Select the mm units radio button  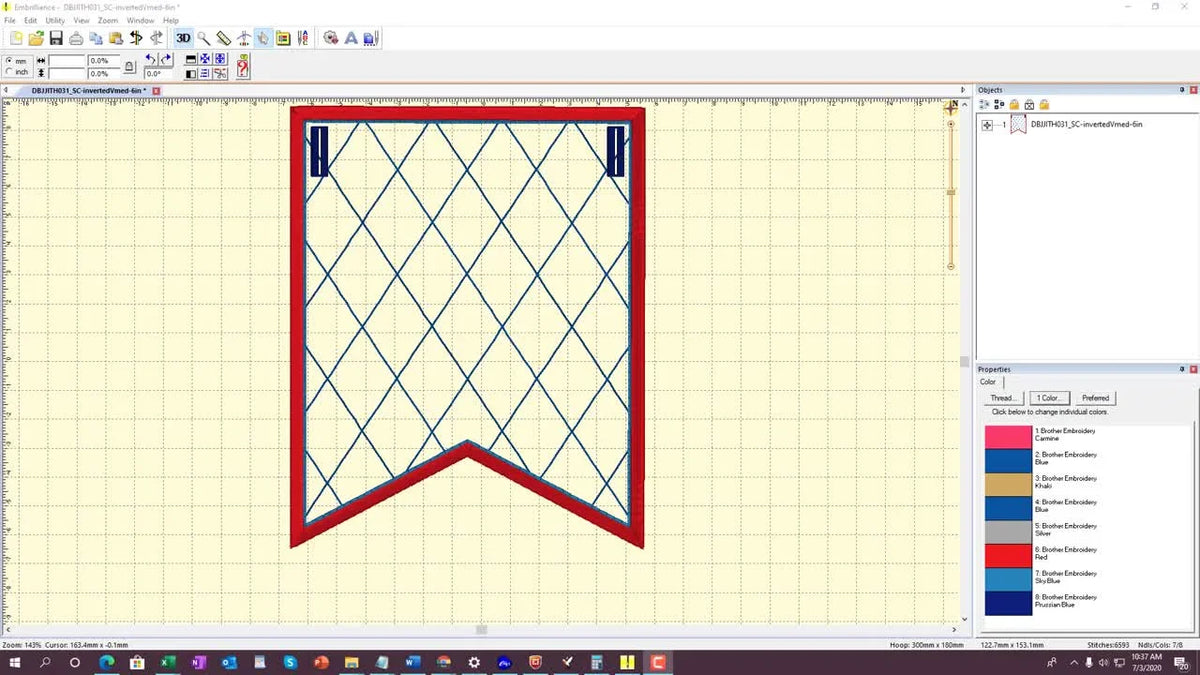click(10, 60)
